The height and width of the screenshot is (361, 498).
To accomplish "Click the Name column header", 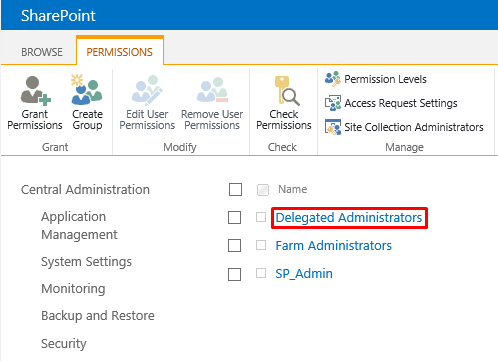I will [x=293, y=189].
